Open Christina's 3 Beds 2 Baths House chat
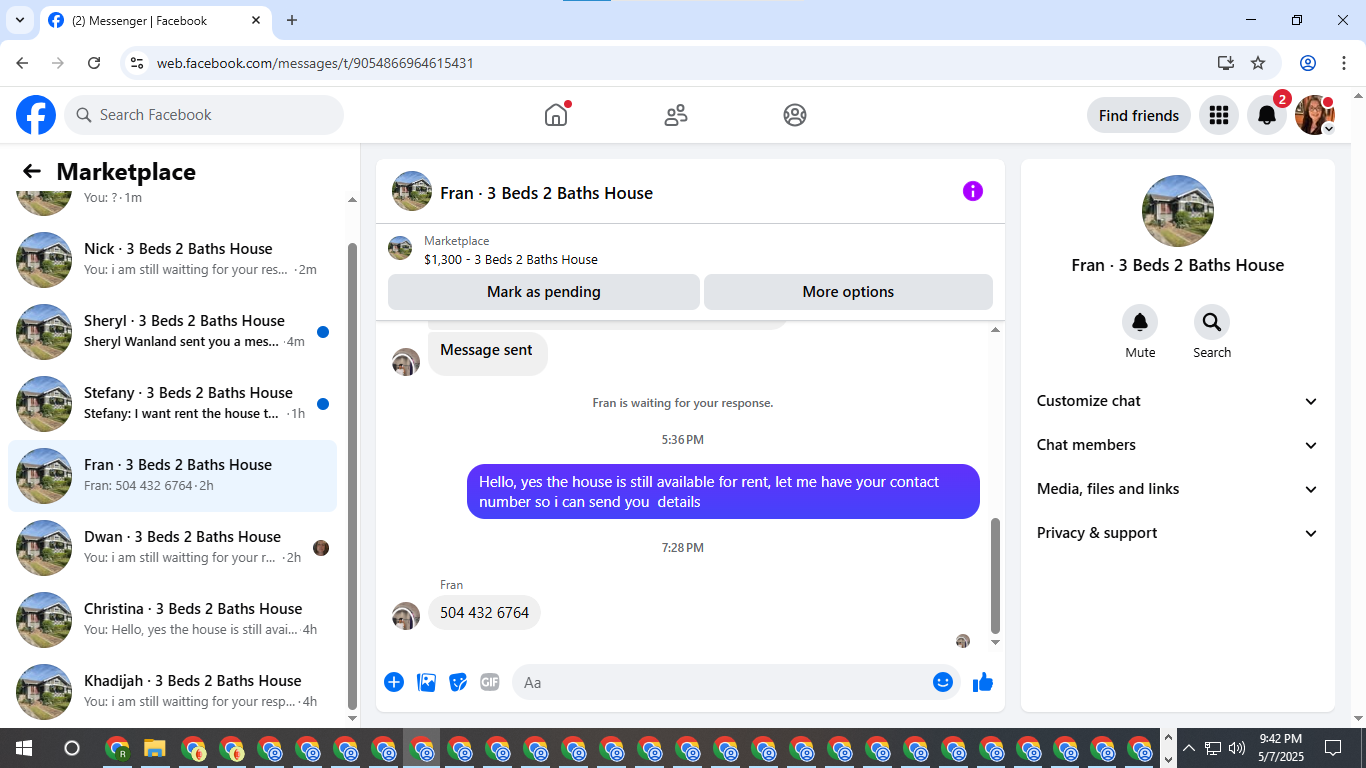This screenshot has height=768, width=1366. [x=172, y=620]
